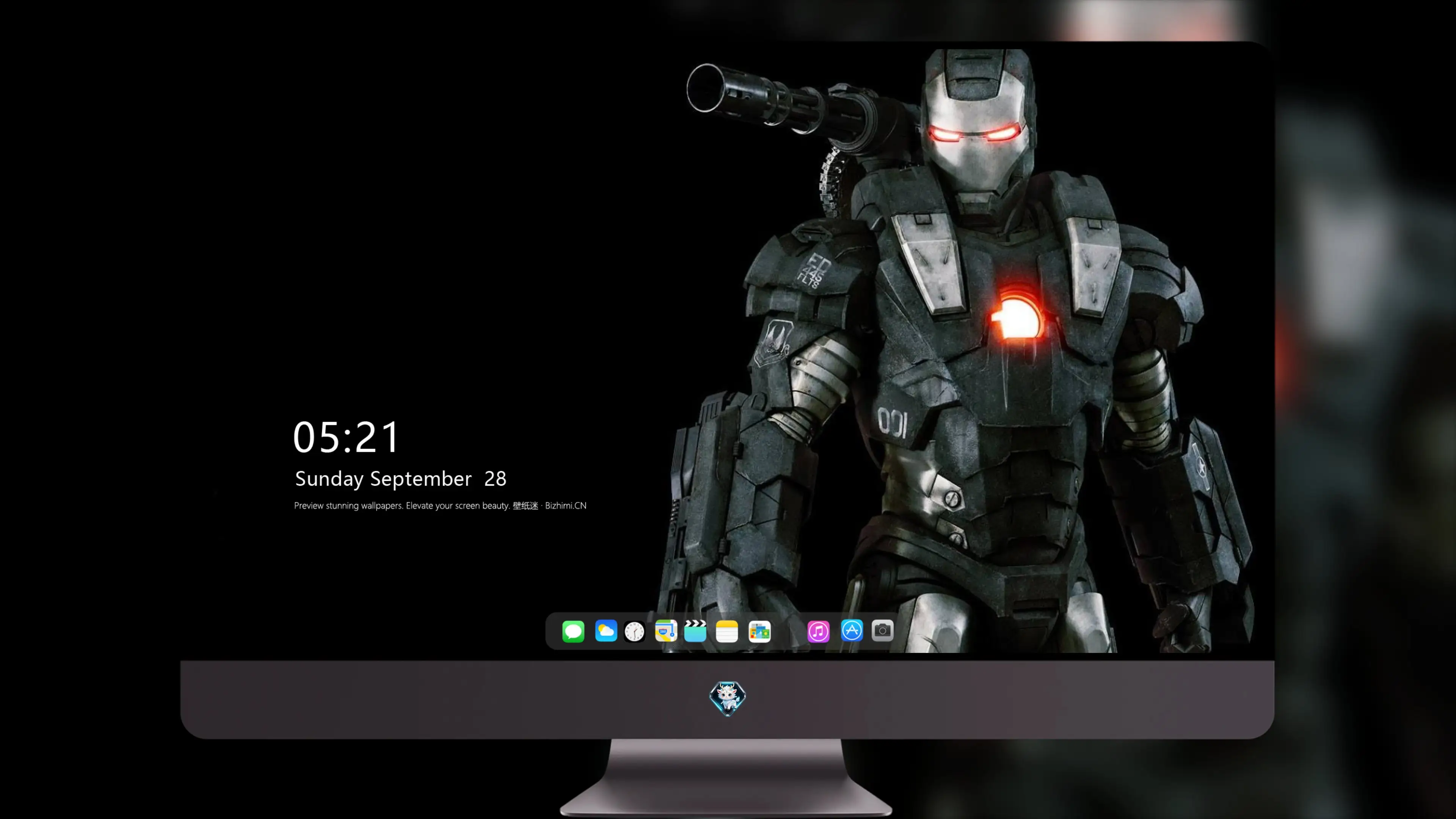Viewport: 1456px width, 819px height.
Task: Open the Camera app in the dock
Action: [882, 630]
